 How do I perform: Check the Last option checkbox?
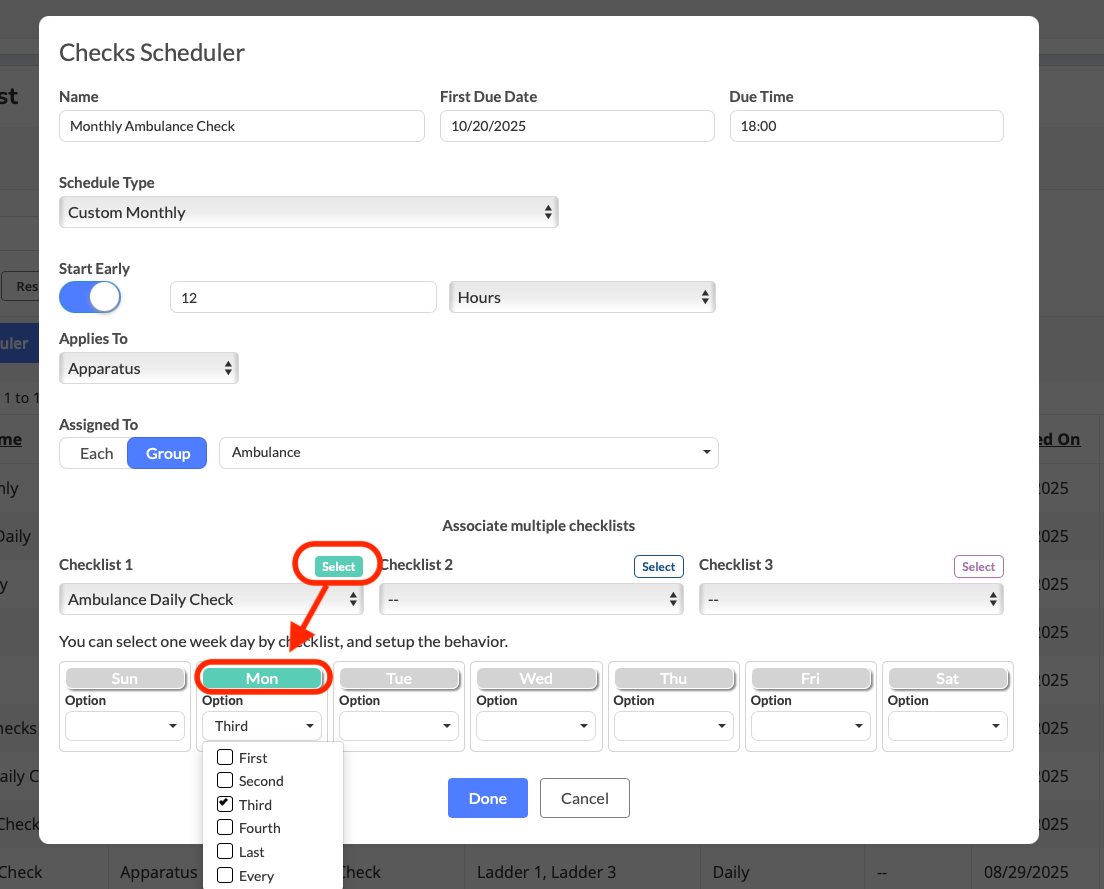point(225,852)
